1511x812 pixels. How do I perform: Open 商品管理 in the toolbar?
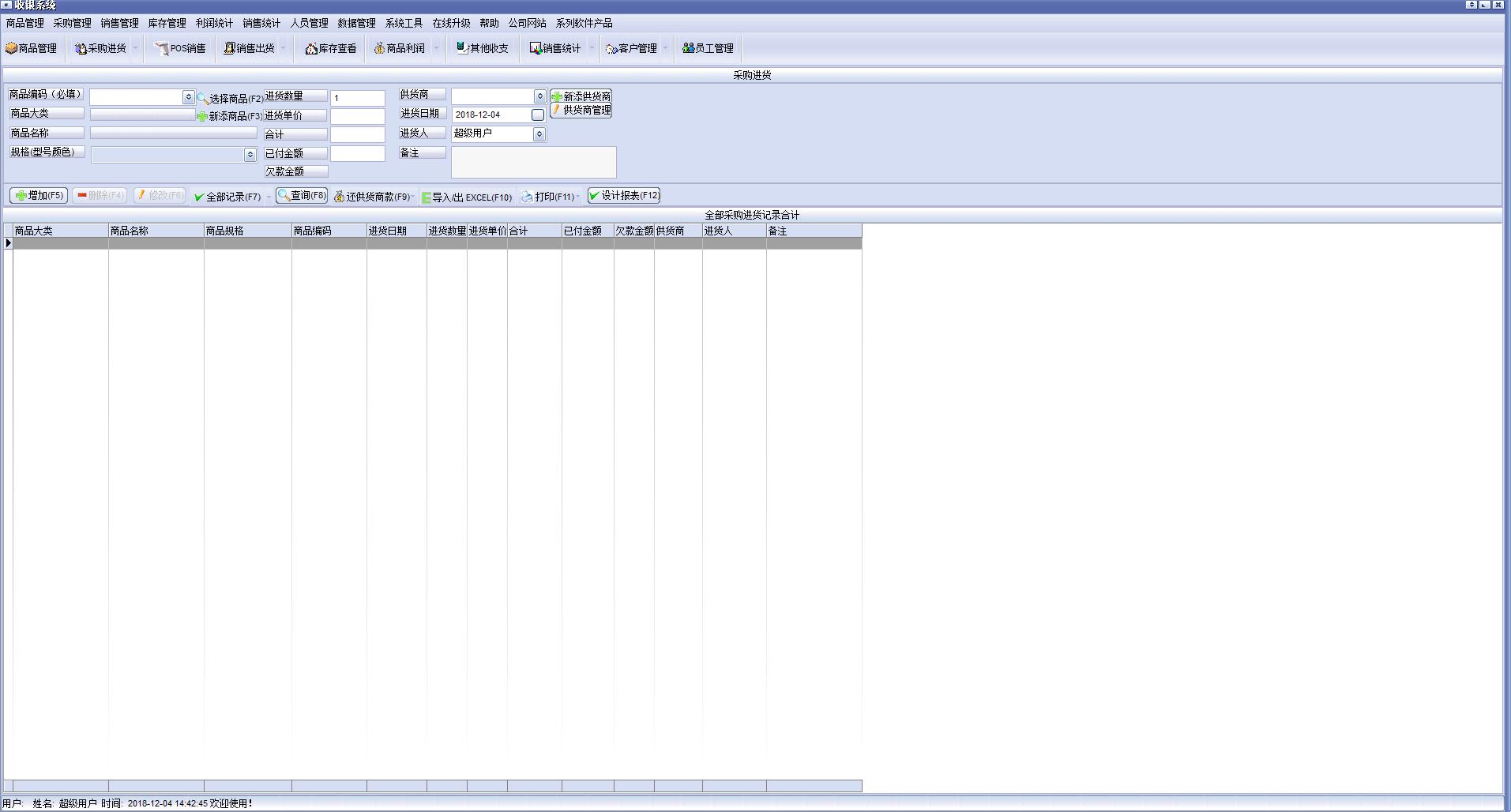(x=32, y=48)
